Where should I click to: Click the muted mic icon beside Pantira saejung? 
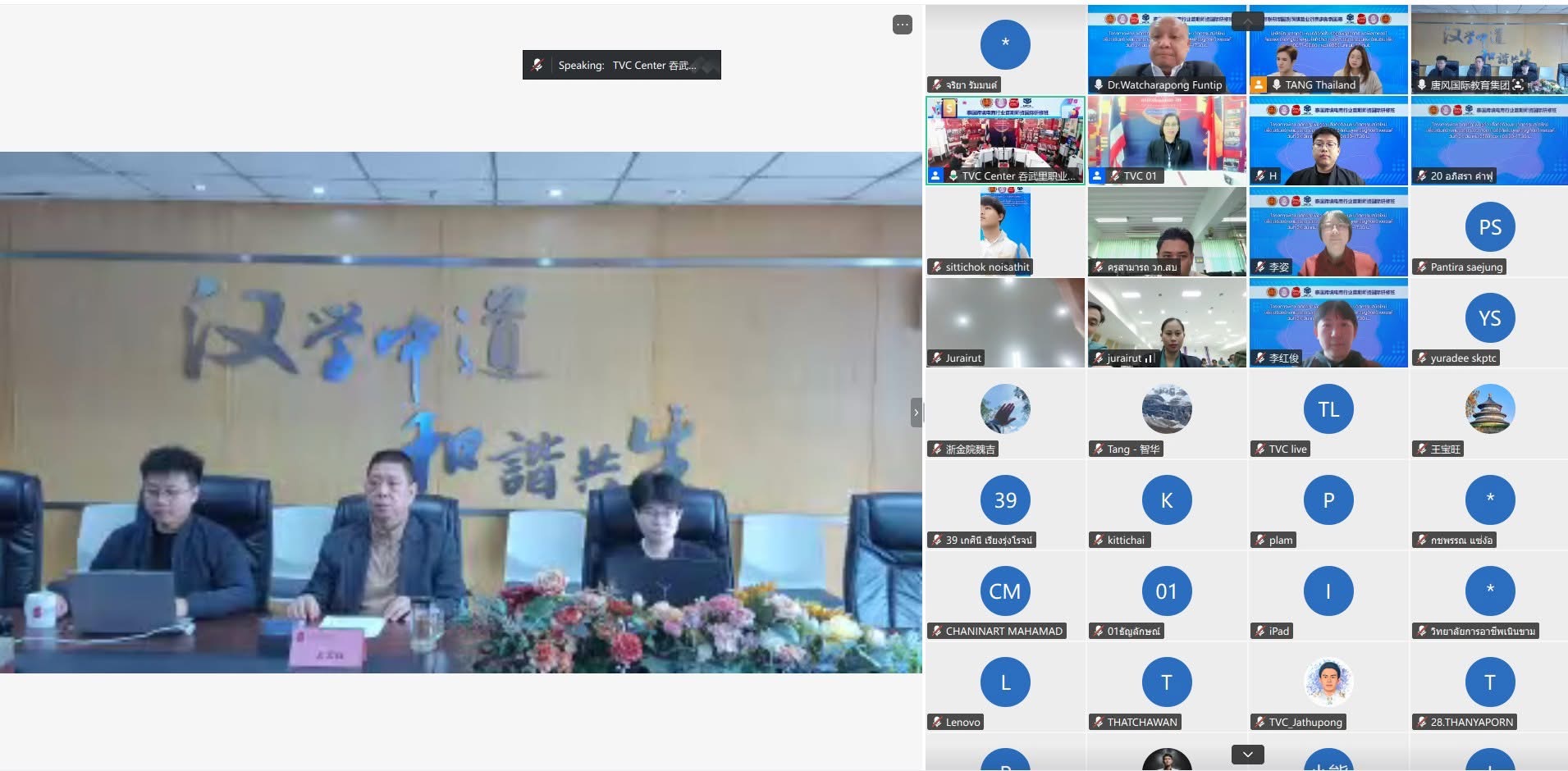click(1422, 267)
